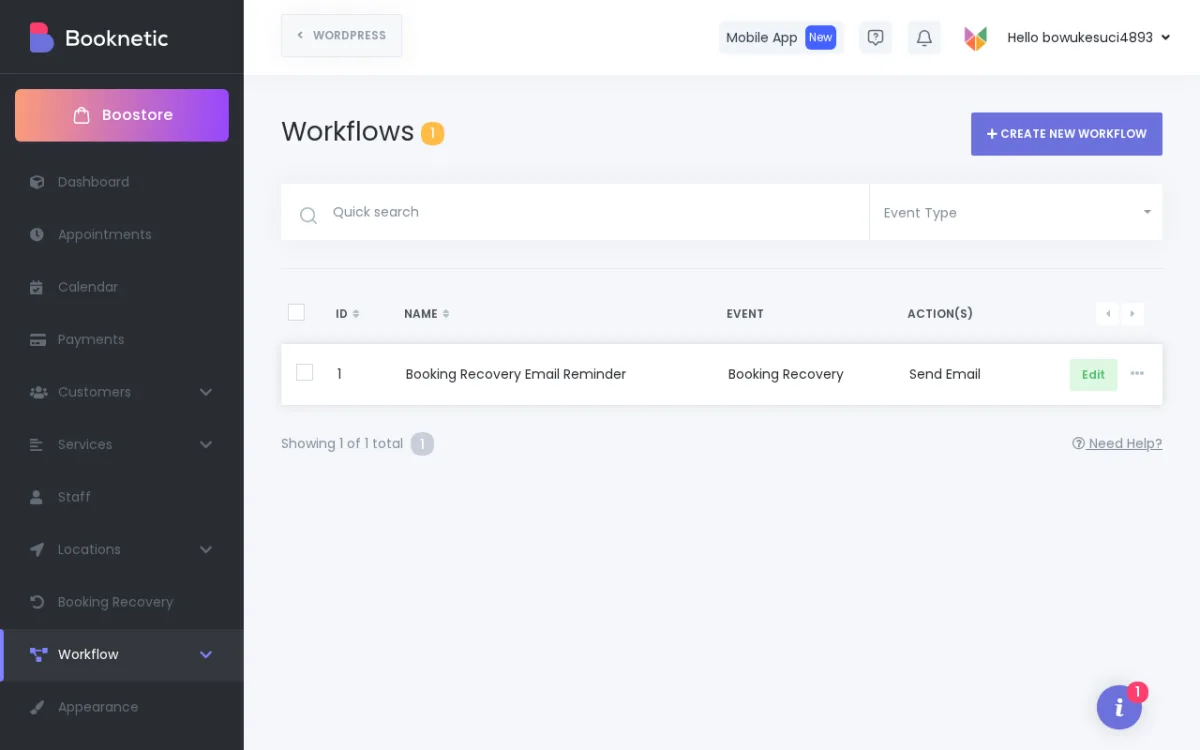Click the Boostore shopping bag icon

(x=82, y=115)
